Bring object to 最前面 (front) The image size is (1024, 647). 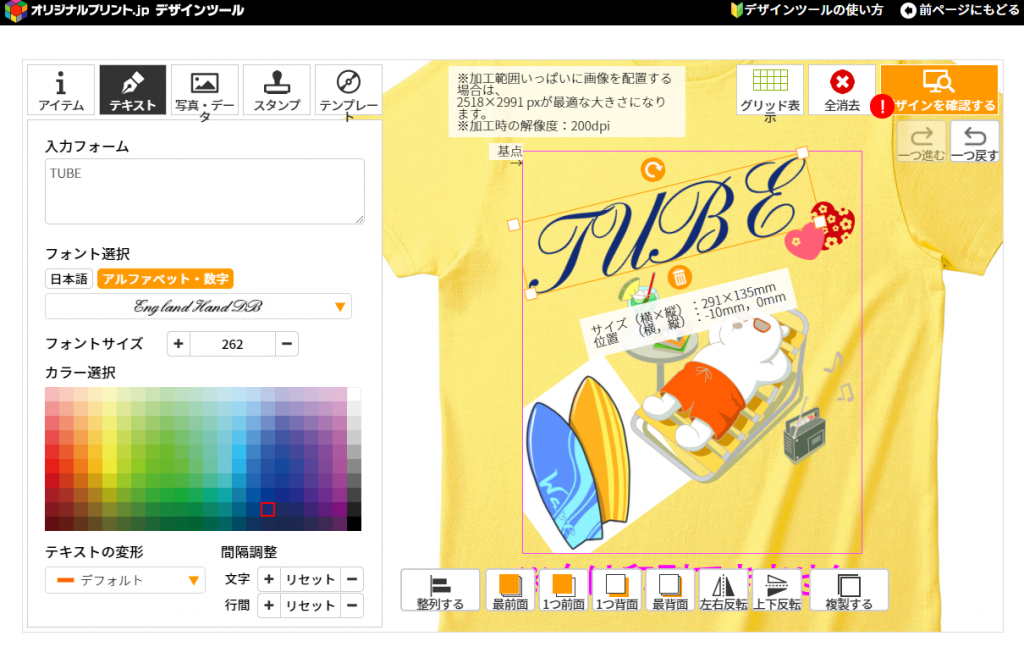[x=510, y=590]
